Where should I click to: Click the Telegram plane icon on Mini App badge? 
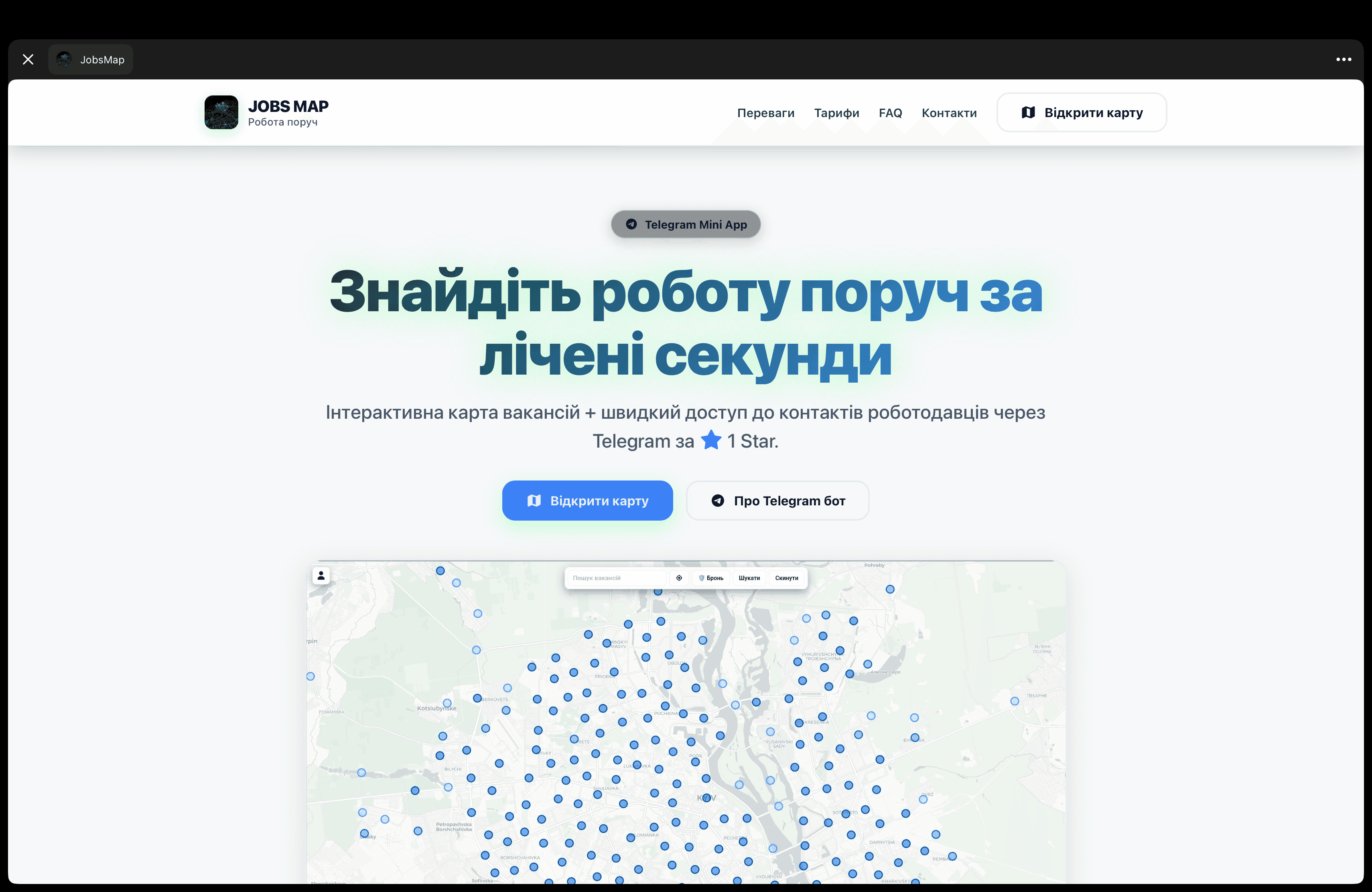pyautogui.click(x=632, y=224)
